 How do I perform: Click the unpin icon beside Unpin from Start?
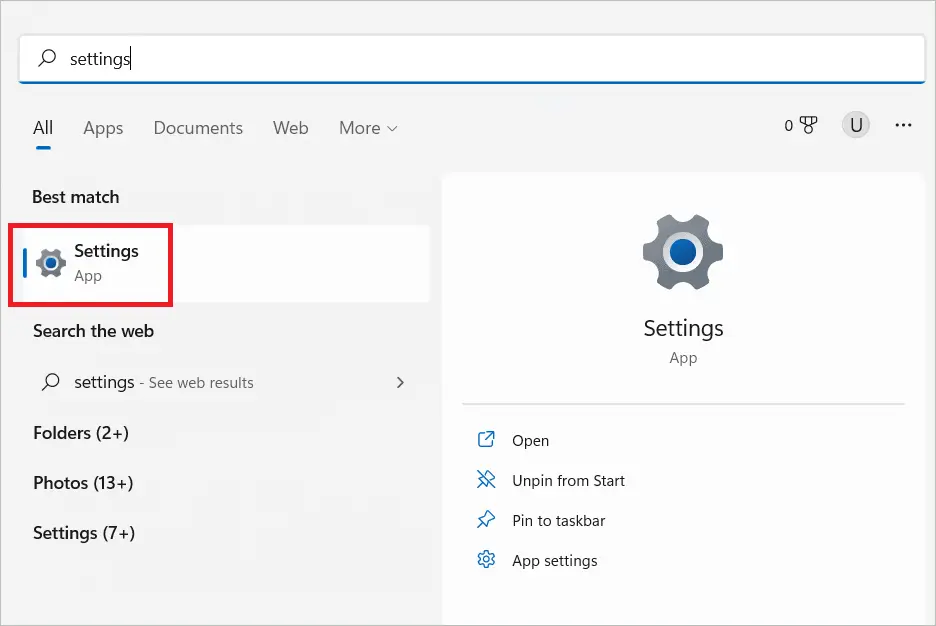tap(486, 479)
